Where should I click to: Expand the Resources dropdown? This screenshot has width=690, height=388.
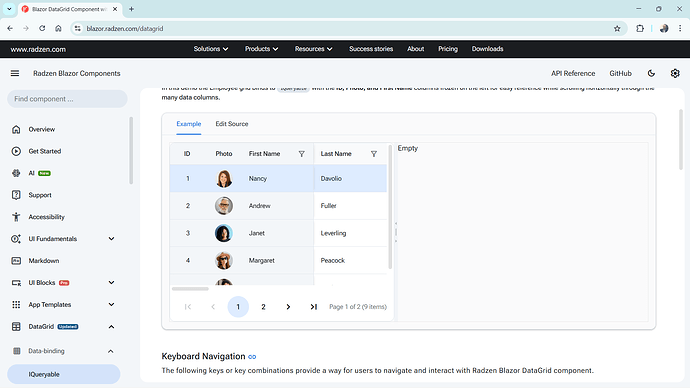(x=313, y=49)
